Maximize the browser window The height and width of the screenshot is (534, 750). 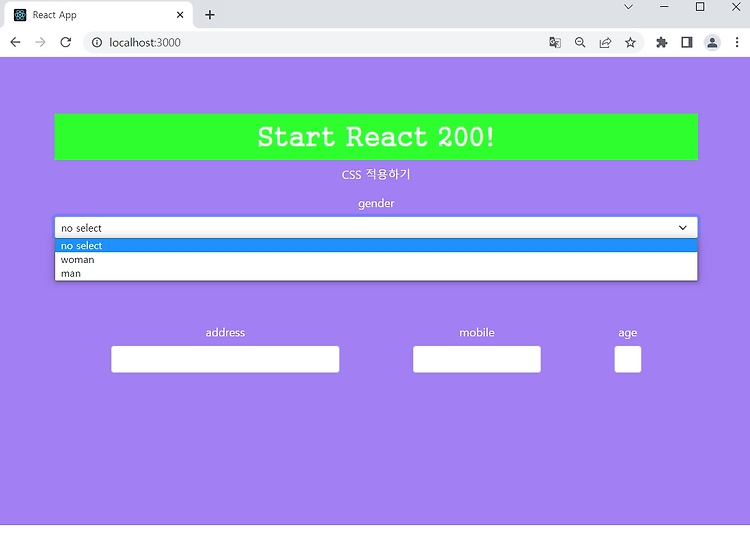click(x=700, y=7)
